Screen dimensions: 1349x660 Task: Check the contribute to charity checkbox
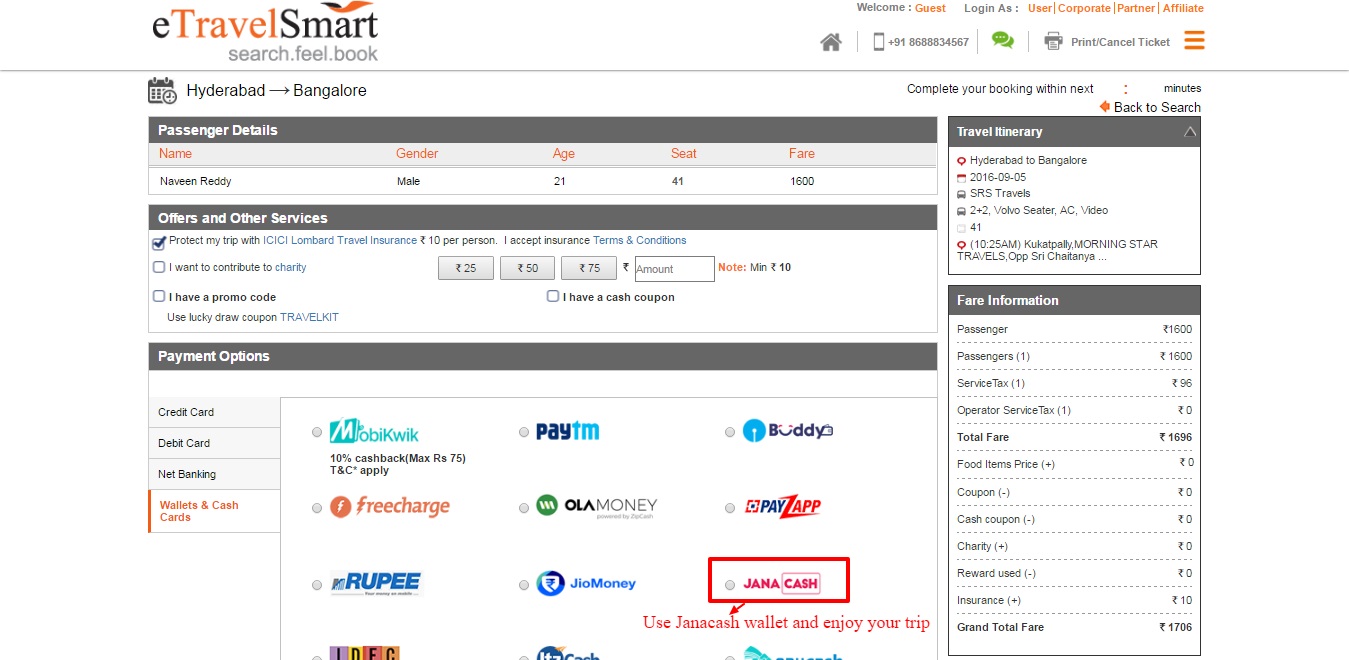pyautogui.click(x=159, y=267)
